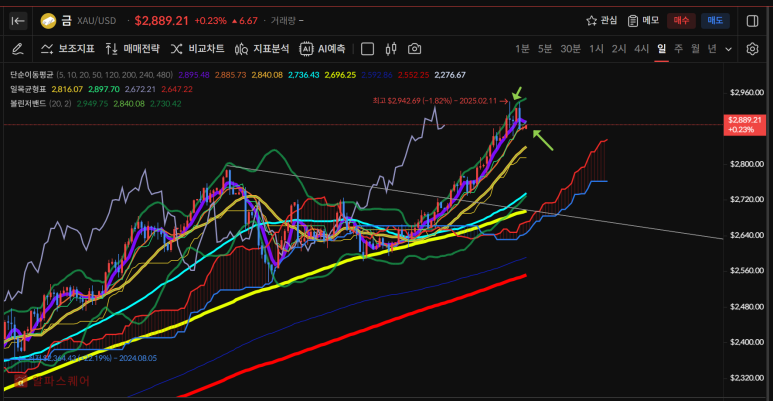Click the 거래량 volume label
The height and width of the screenshot is (401, 773).
pyautogui.click(x=283, y=21)
